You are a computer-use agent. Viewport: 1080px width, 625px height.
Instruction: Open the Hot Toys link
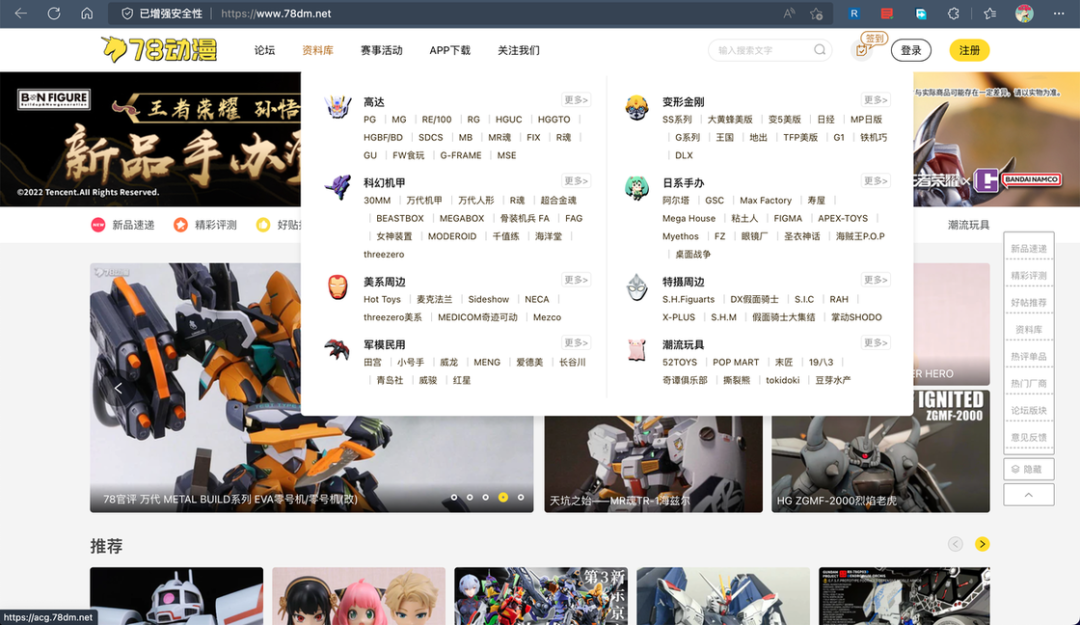tap(382, 299)
